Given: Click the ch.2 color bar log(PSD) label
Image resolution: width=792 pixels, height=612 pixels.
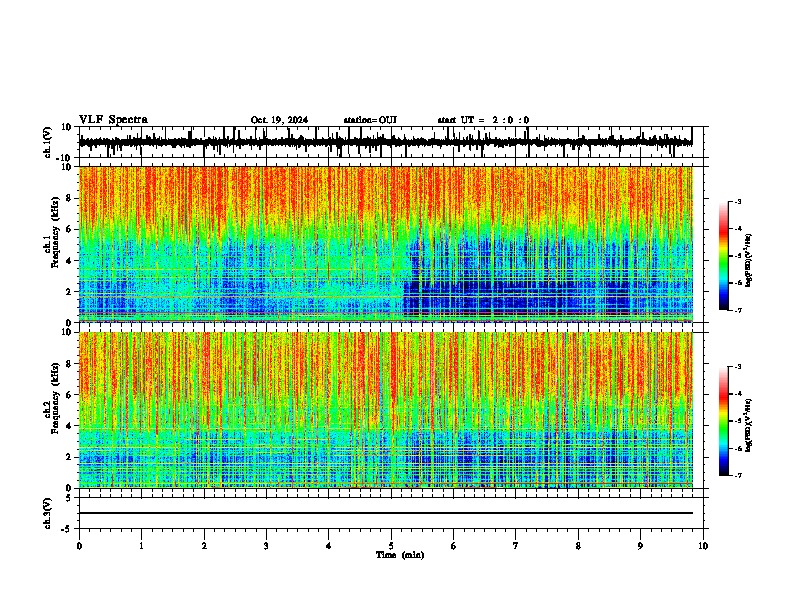Looking at the screenshot, I should pos(748,425).
